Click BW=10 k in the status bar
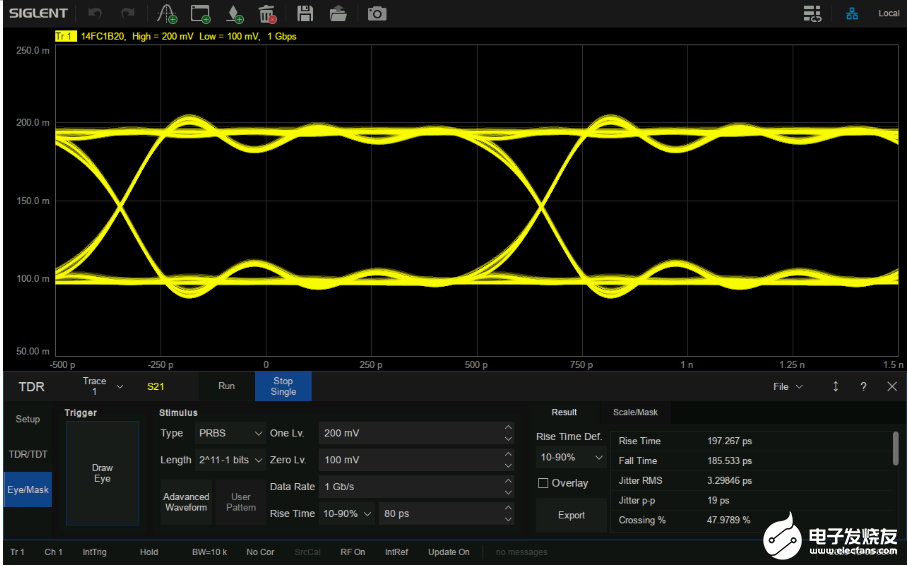This screenshot has width=908, height=566. pyautogui.click(x=210, y=552)
